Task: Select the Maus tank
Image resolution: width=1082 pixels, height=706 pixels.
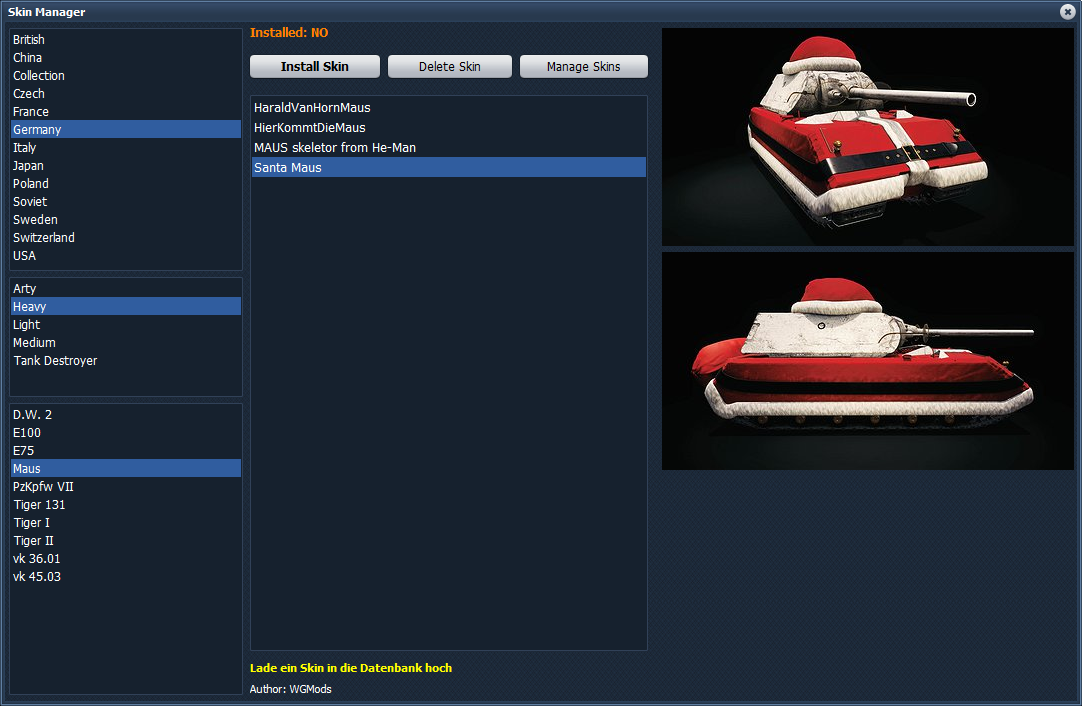Action: (x=126, y=468)
